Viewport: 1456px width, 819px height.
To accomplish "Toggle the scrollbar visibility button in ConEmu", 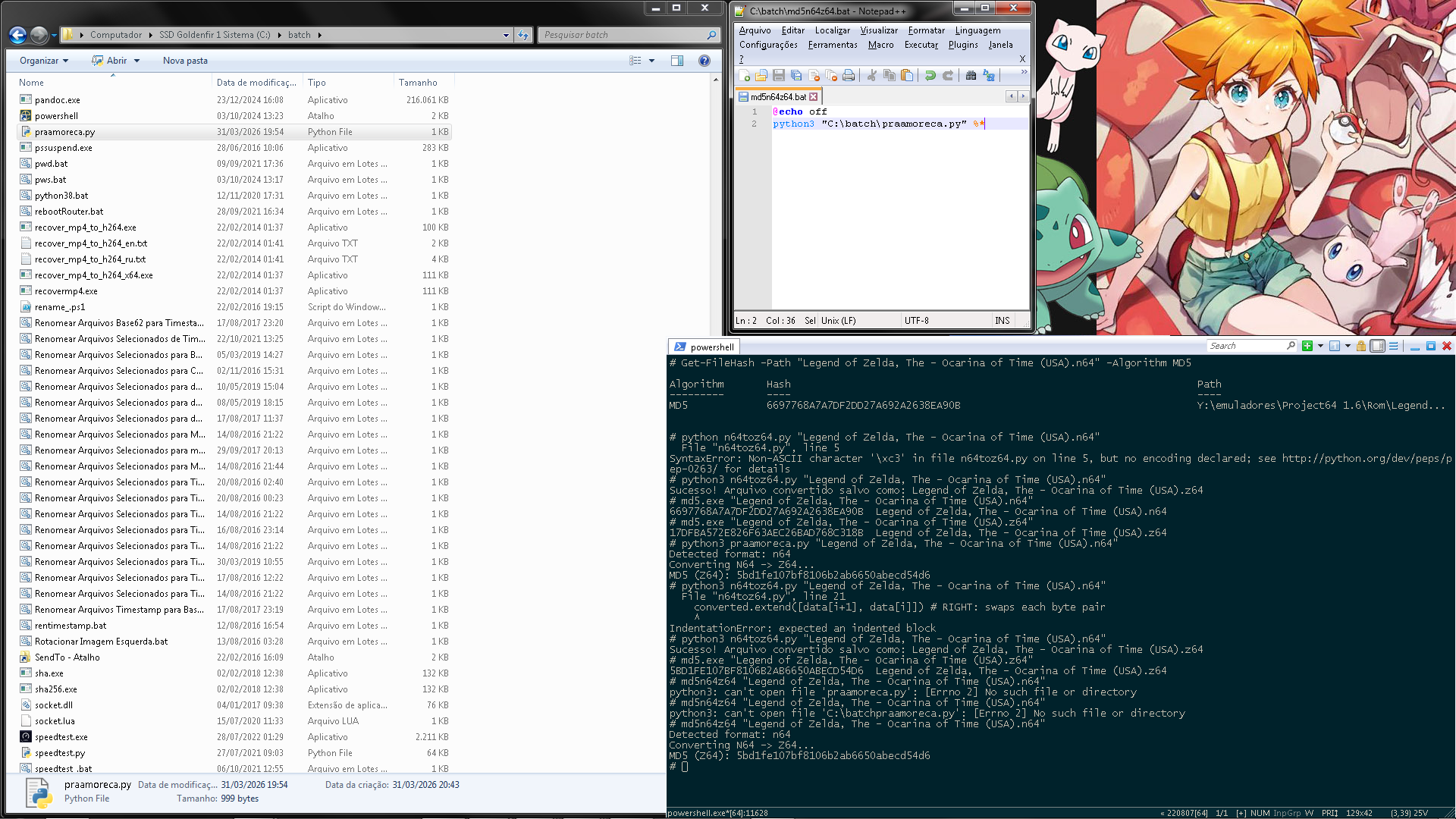I will pyautogui.click(x=1378, y=346).
